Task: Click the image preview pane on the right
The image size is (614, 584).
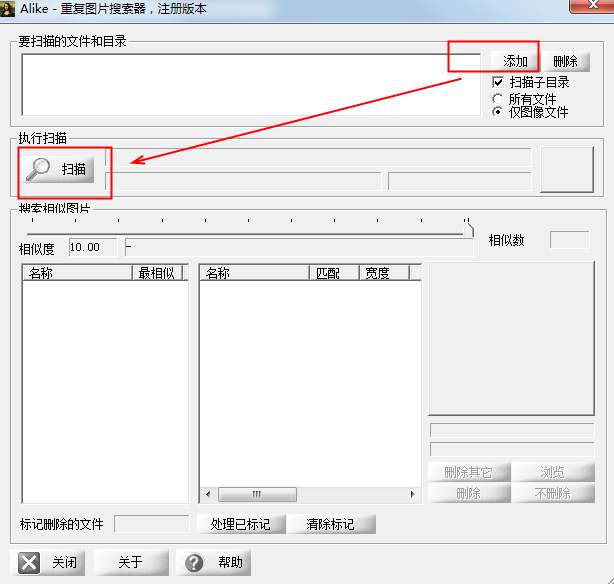Action: [512, 338]
